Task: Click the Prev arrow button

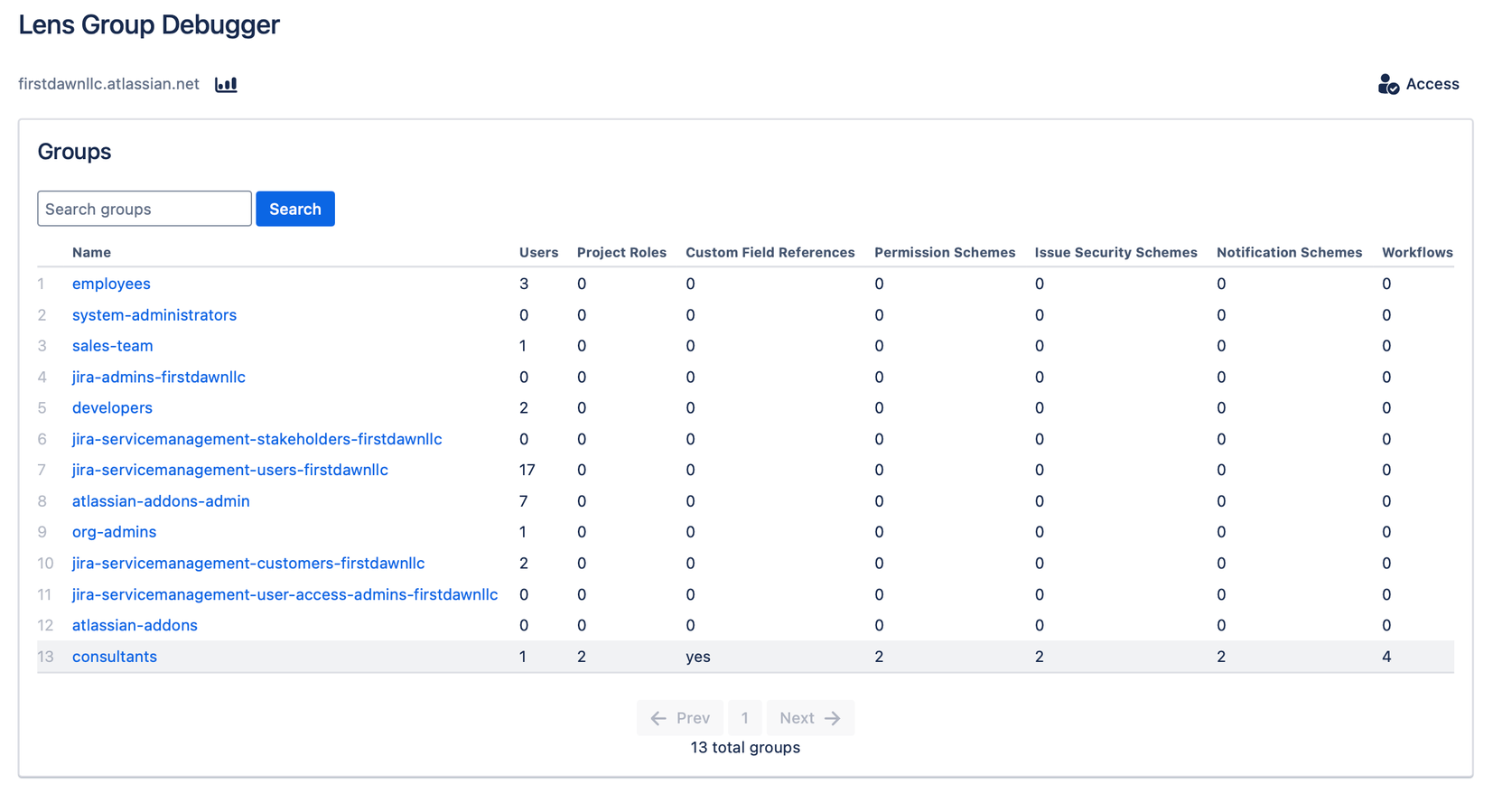Action: click(680, 718)
